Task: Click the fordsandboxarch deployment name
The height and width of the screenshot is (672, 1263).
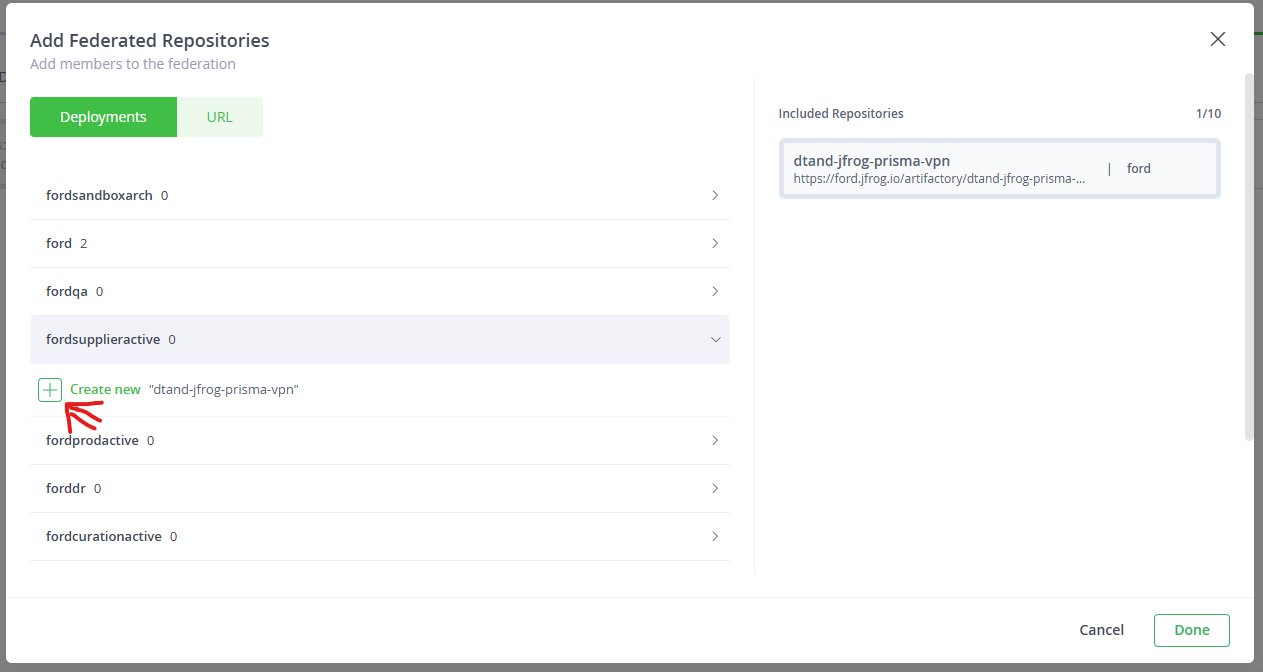Action: tap(99, 196)
